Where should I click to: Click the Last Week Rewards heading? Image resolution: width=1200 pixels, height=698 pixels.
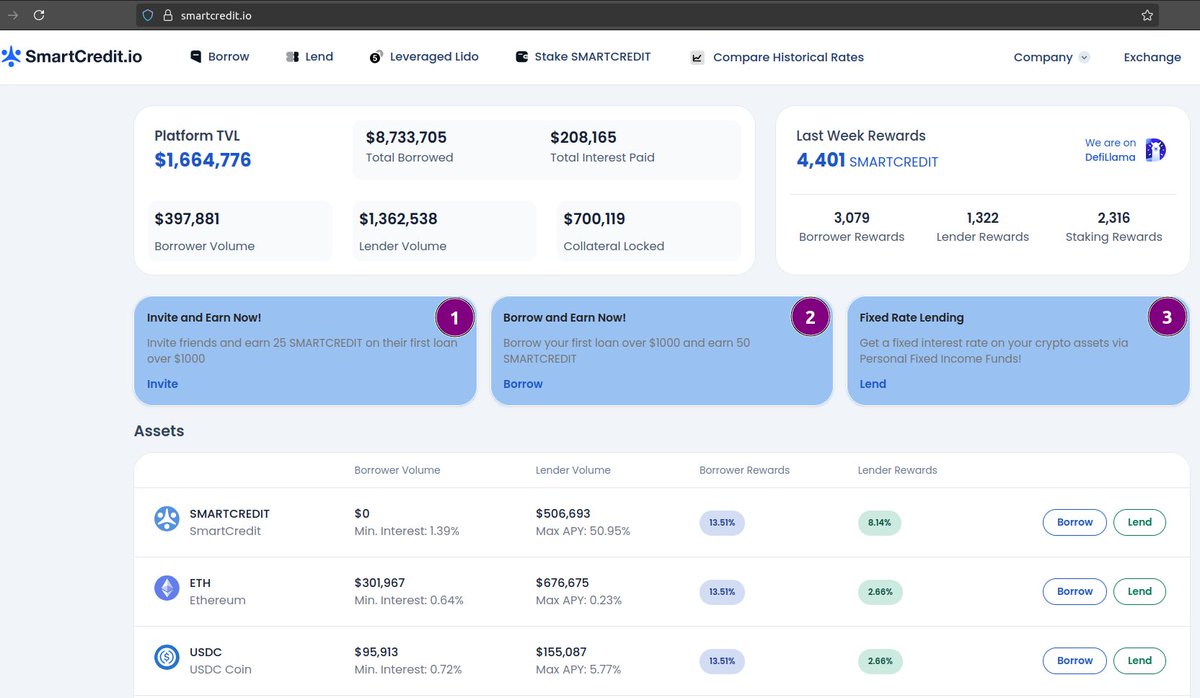861,136
